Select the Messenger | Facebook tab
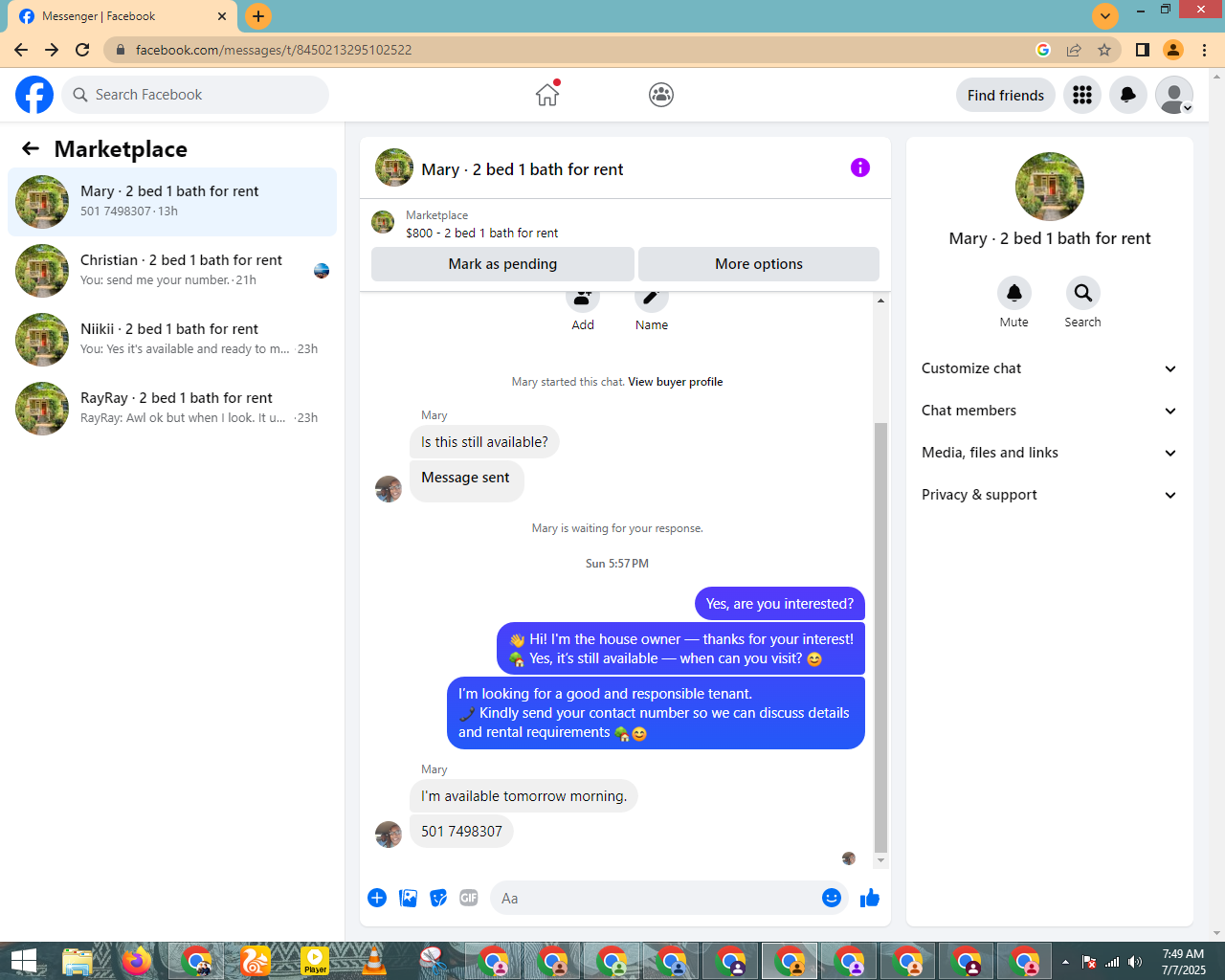Image resolution: width=1225 pixels, height=980 pixels. point(124,16)
